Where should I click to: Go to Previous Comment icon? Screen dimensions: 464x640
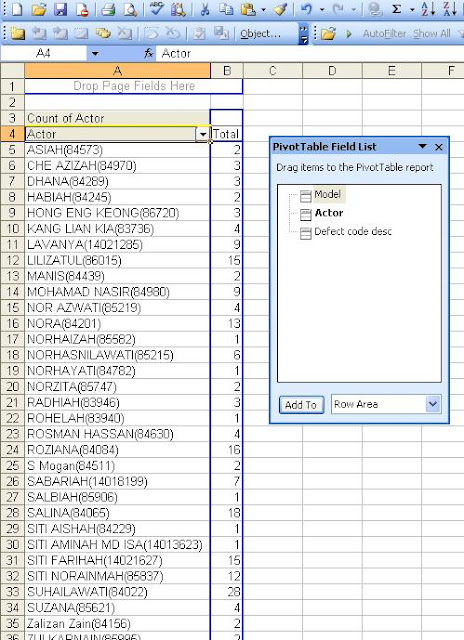(x=39, y=33)
